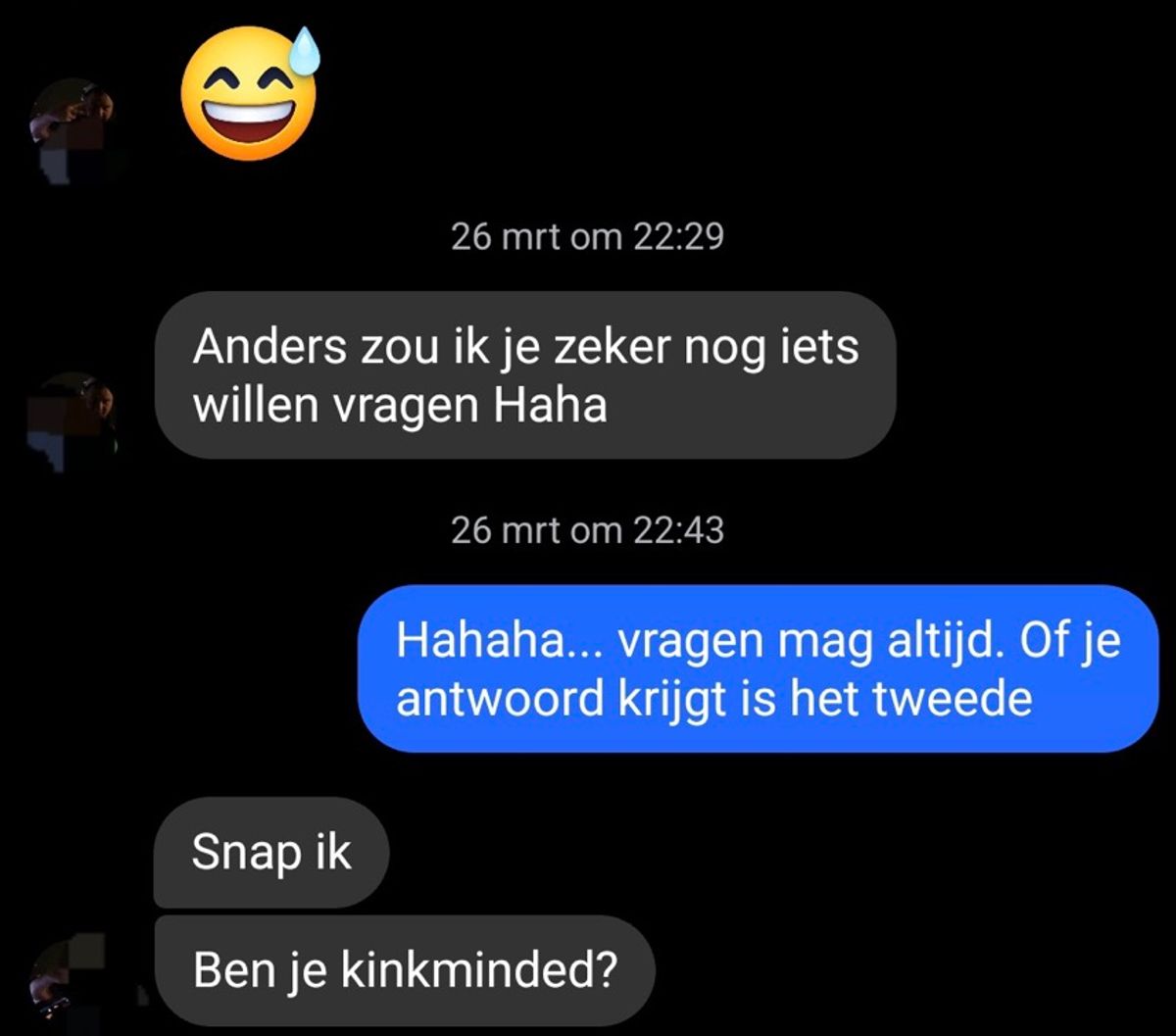This screenshot has width=1176, height=1036.
Task: Click the time "22:43" in the second timestamp
Action: pyautogui.click(x=678, y=530)
